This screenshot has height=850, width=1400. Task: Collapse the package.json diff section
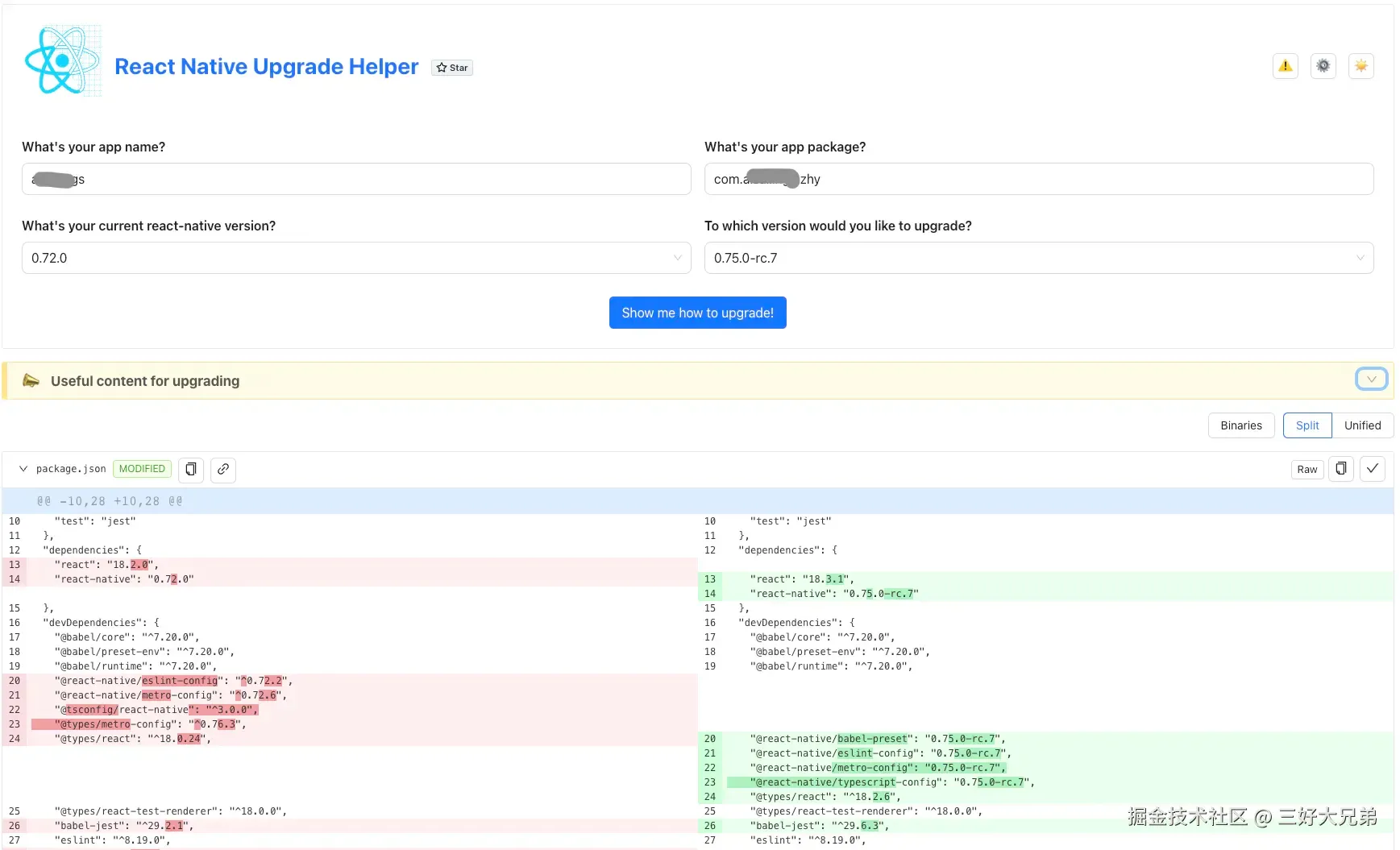coord(23,469)
